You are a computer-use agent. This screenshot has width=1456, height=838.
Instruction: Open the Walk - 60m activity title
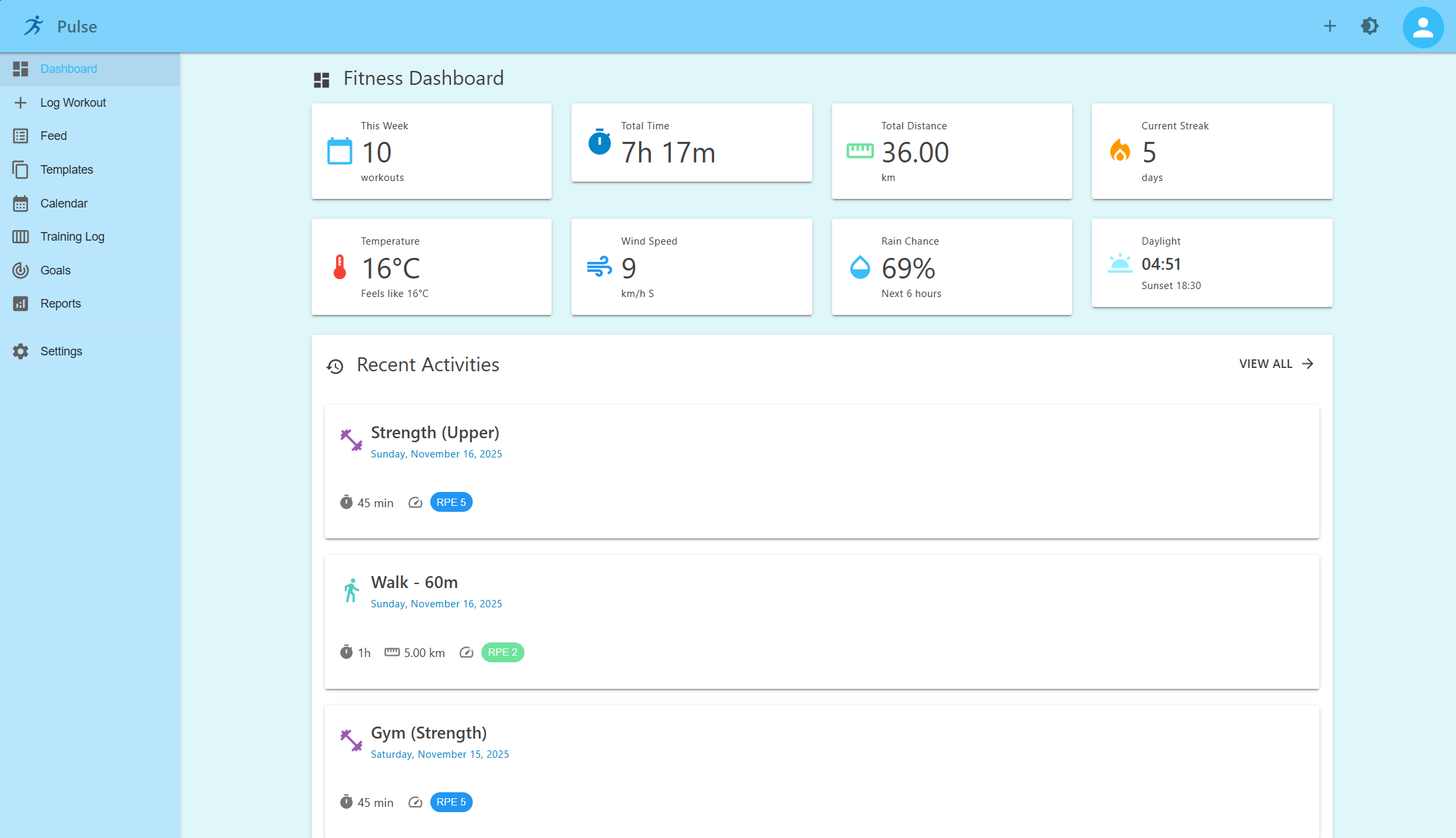pos(414,581)
